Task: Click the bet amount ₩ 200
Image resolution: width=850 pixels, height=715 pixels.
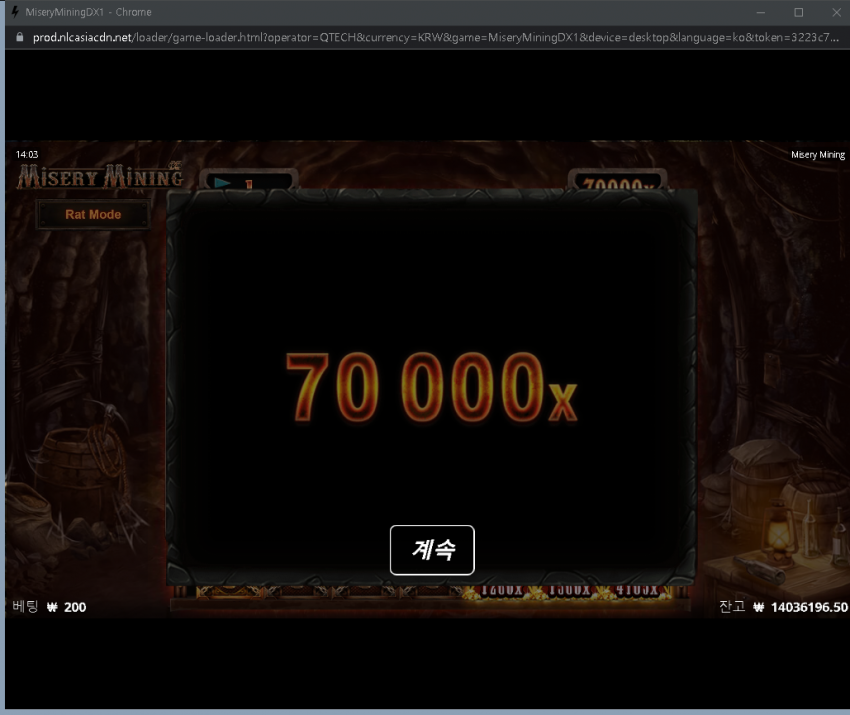Action: pos(67,607)
